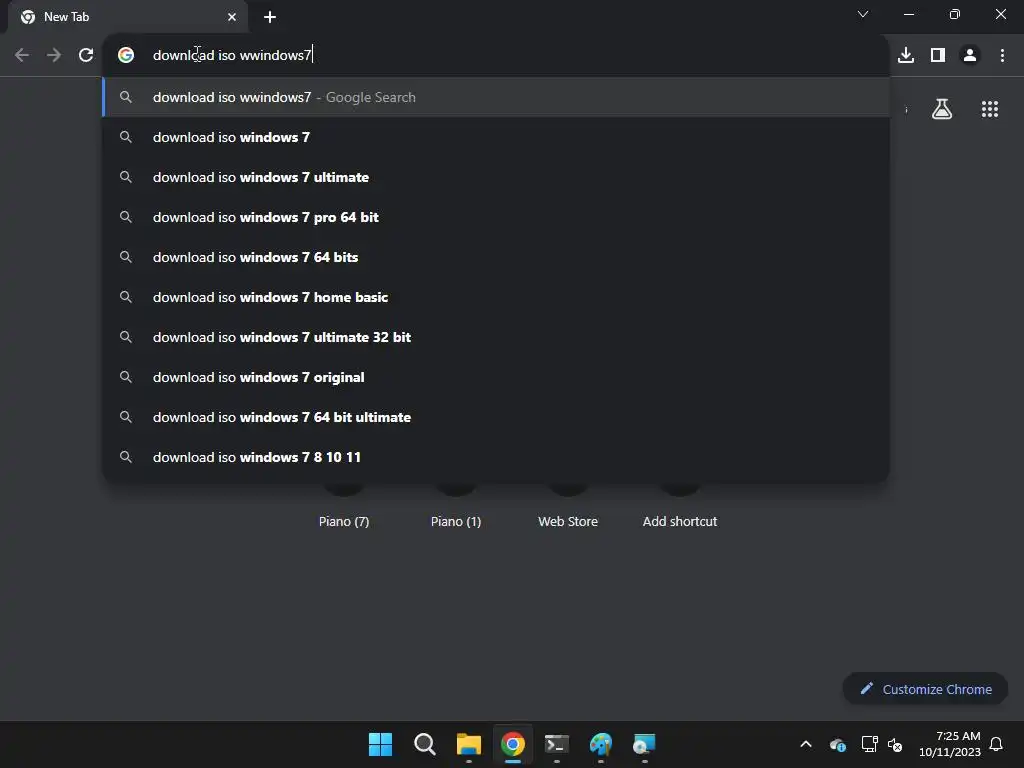The height and width of the screenshot is (768, 1024).
Task: Click Chrome icon in taskbar
Action: pyautogui.click(x=513, y=744)
